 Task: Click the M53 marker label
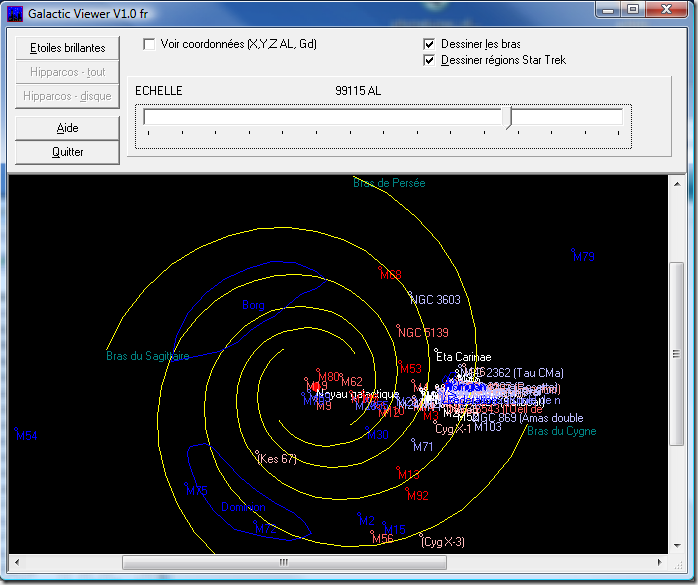[x=410, y=369]
